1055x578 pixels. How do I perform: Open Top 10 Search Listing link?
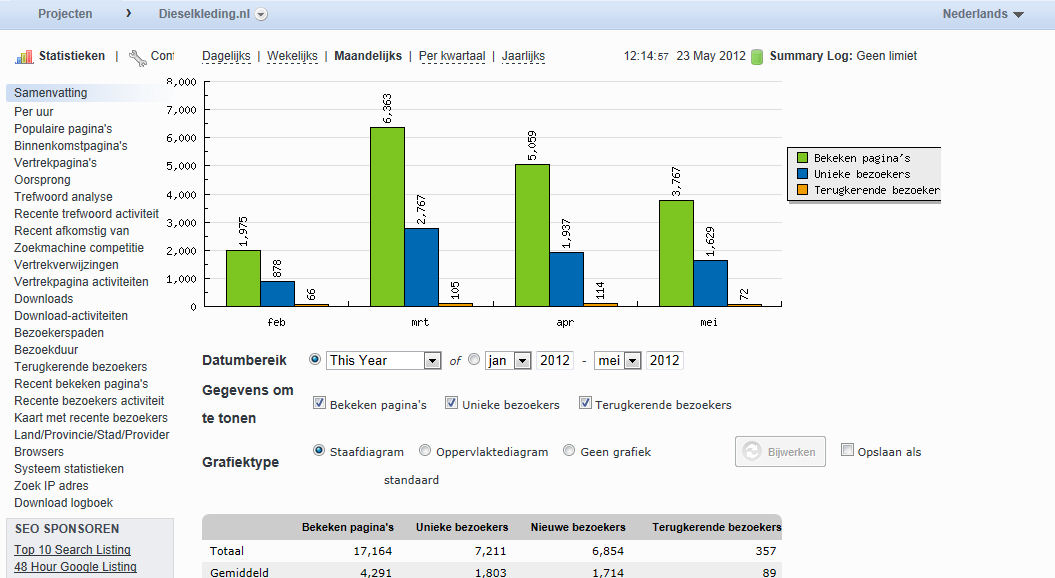73,550
